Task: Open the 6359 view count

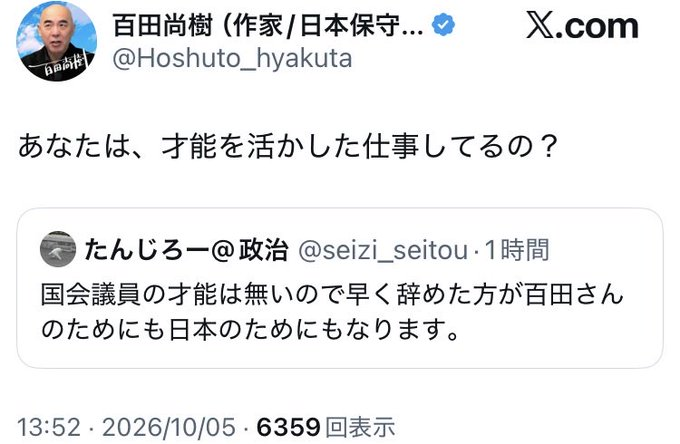Action: (x=288, y=427)
